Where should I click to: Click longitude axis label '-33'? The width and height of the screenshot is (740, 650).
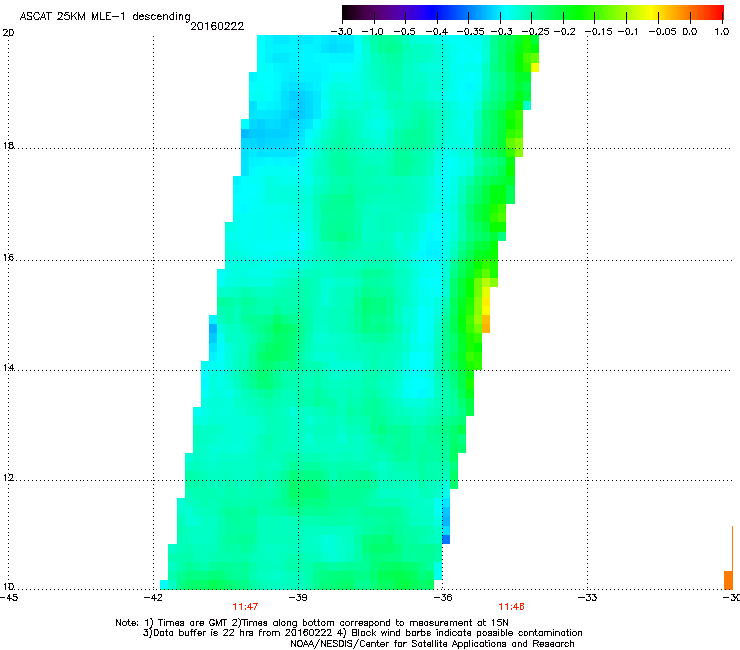[x=587, y=598]
